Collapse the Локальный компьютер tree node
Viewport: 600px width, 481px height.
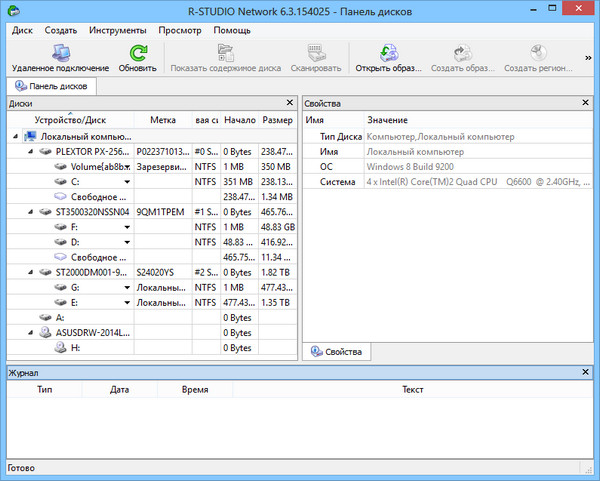(17, 137)
